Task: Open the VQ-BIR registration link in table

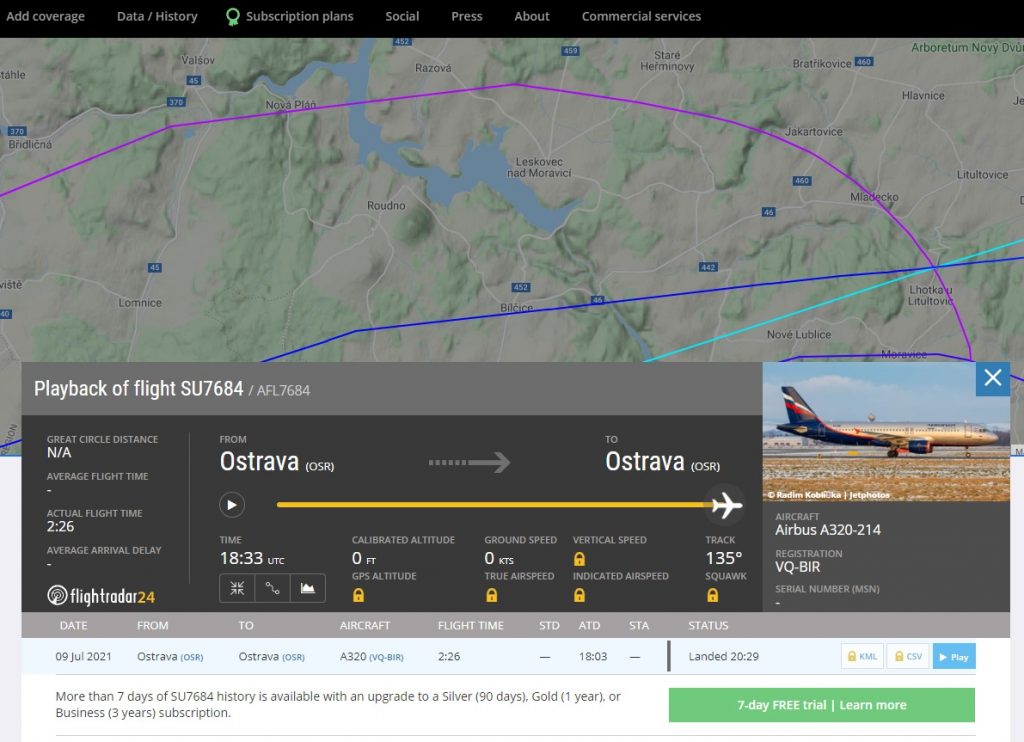Action: tap(387, 657)
